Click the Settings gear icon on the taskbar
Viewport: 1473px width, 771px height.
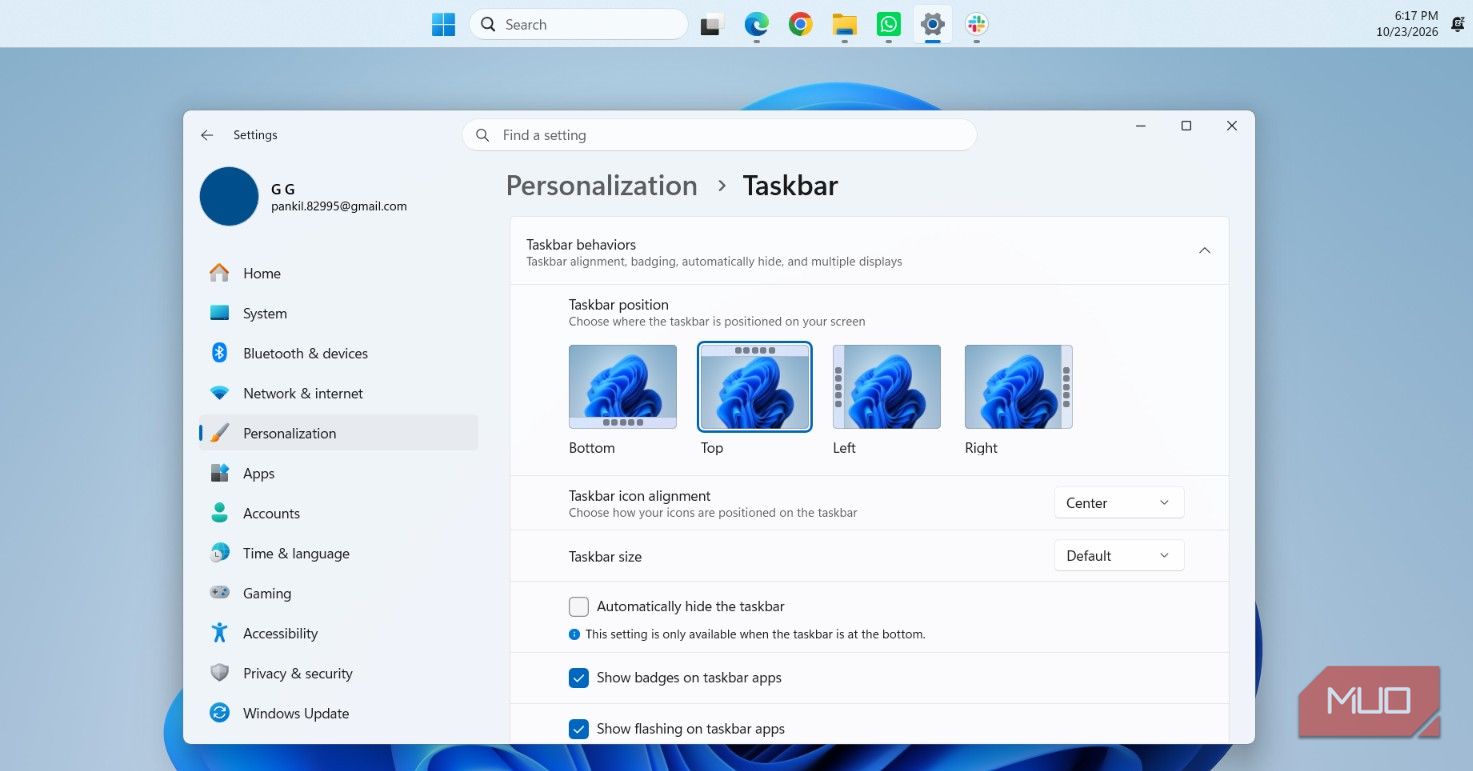pos(933,24)
